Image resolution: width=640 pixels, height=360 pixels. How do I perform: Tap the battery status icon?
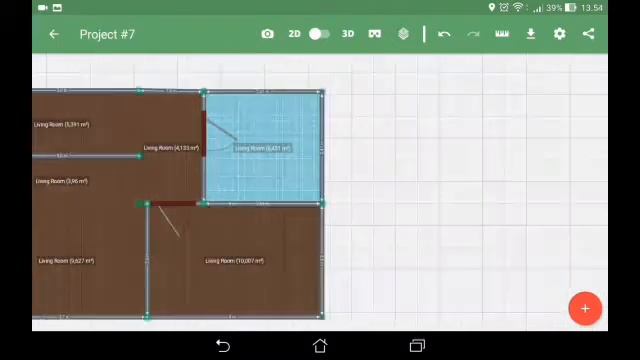pos(570,7)
